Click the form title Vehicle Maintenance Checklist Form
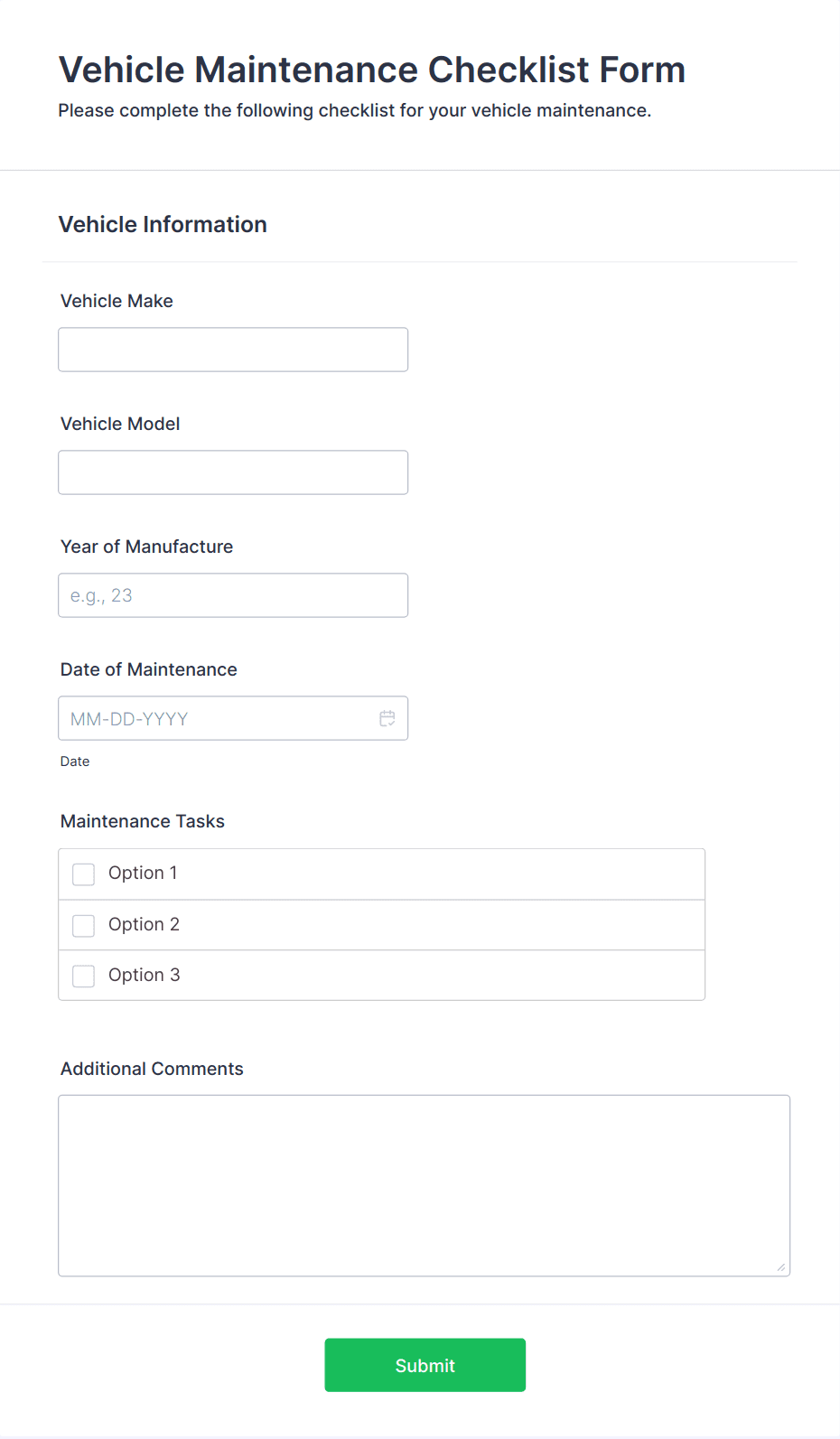This screenshot has width=840, height=1439. click(371, 69)
